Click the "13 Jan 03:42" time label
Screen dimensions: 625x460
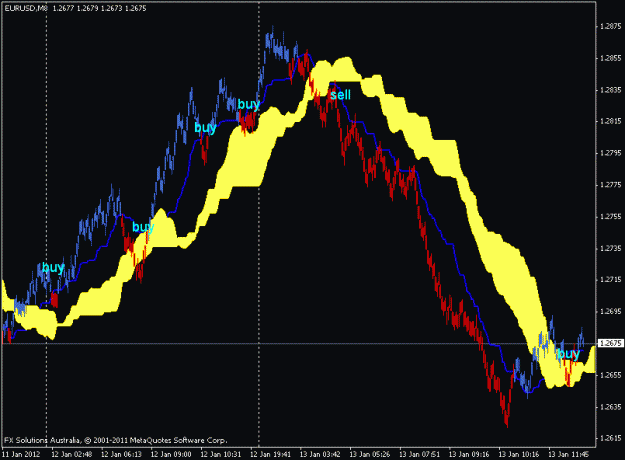coord(320,454)
